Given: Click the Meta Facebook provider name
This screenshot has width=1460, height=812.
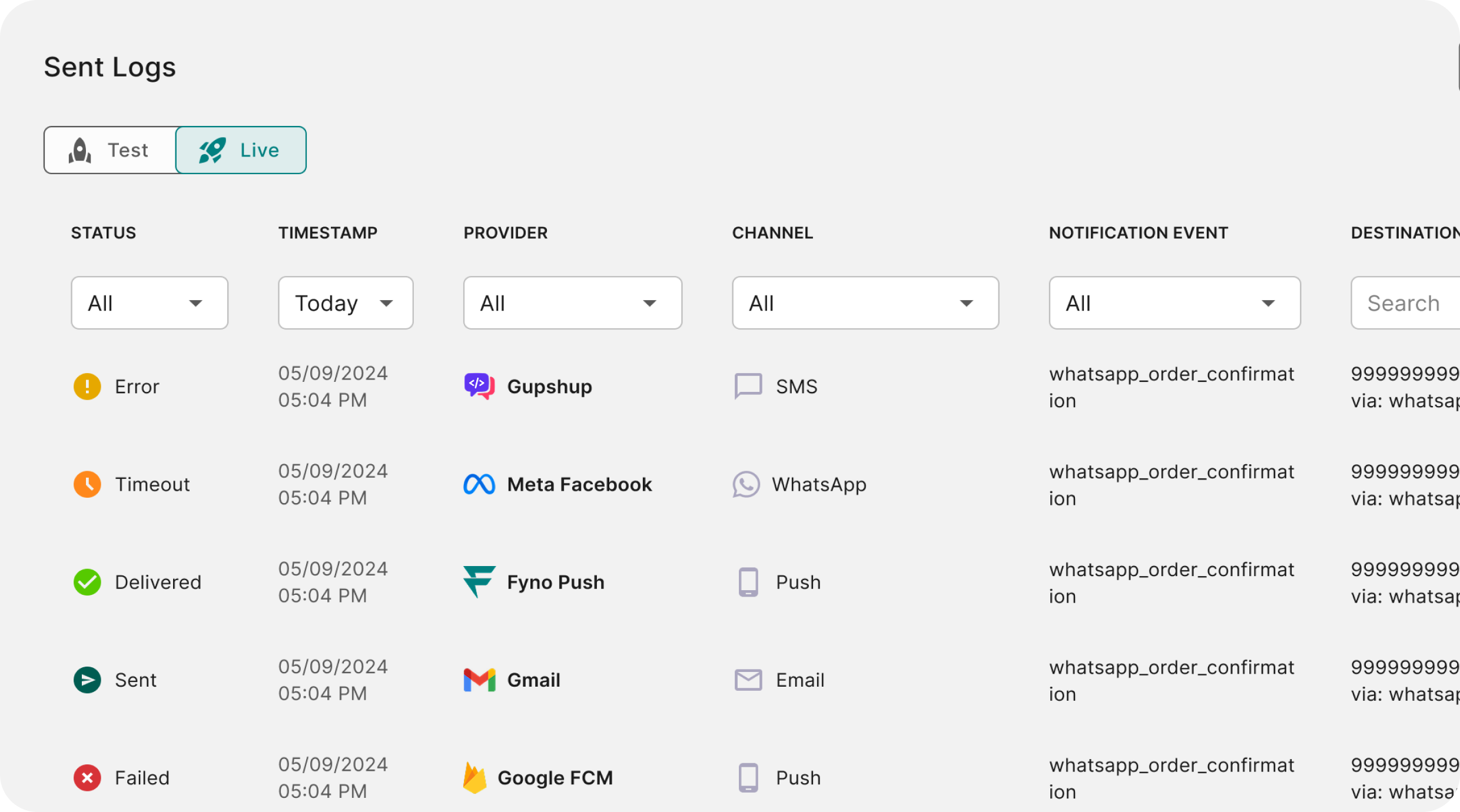Looking at the screenshot, I should click(x=580, y=484).
